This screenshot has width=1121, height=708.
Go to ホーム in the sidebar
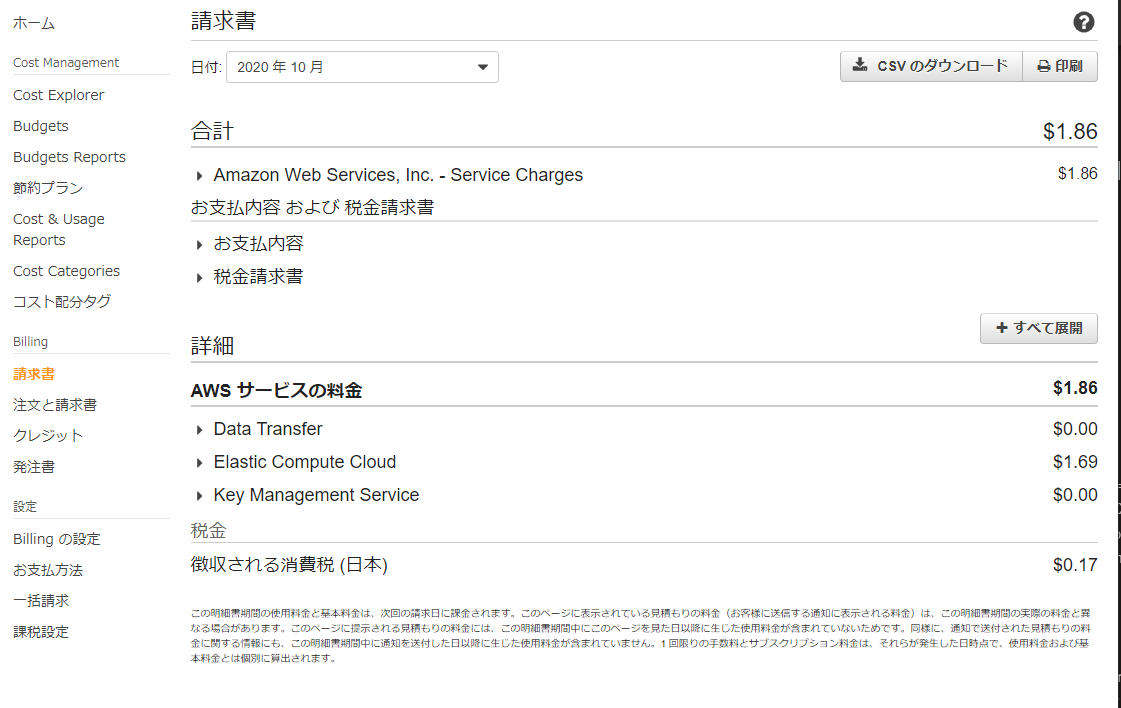(x=34, y=23)
